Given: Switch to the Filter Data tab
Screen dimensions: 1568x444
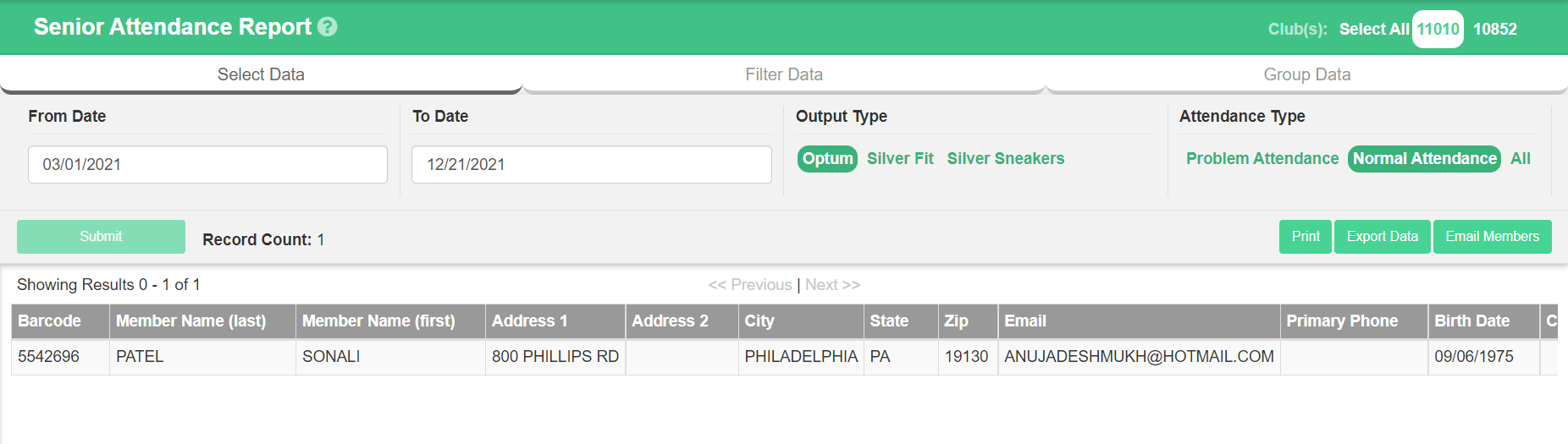Looking at the screenshot, I should 784,74.
